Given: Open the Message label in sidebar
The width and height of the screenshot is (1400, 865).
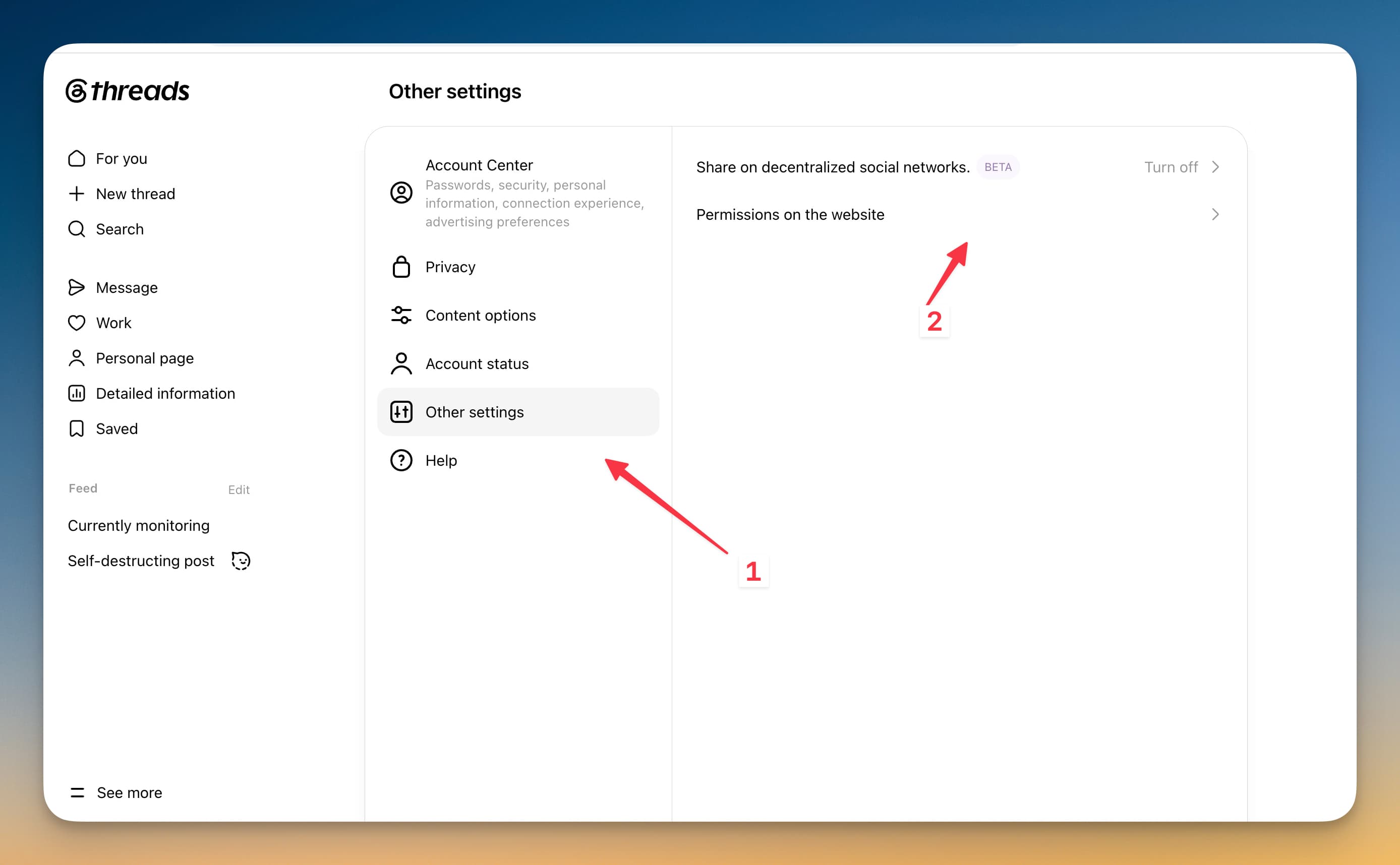Looking at the screenshot, I should pos(127,287).
